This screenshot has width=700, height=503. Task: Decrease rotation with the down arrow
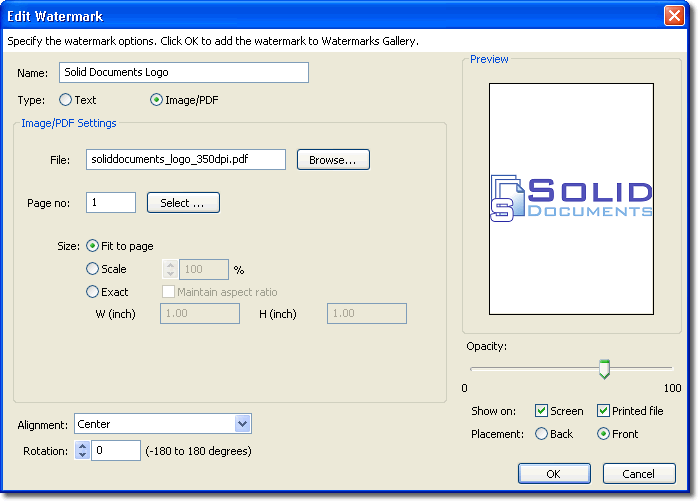pos(82,456)
